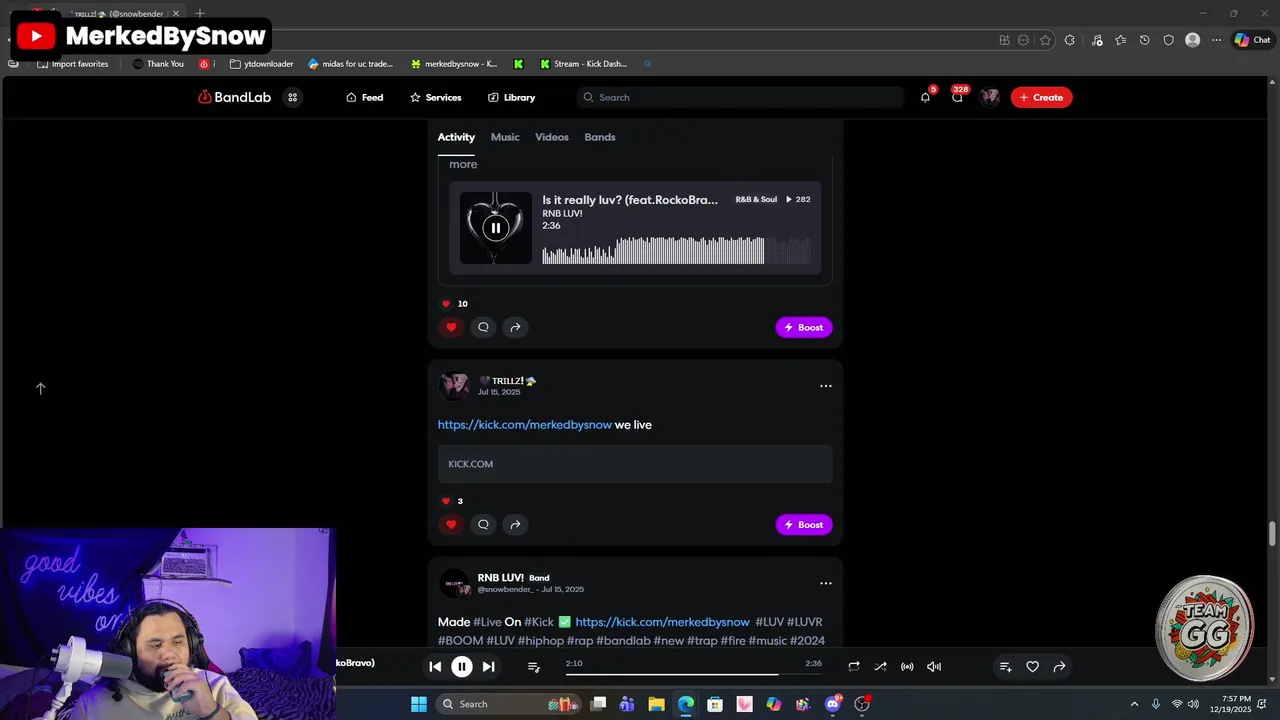The image size is (1280, 720).
Task: Open the KICK.COM link preview card
Action: (x=635, y=464)
